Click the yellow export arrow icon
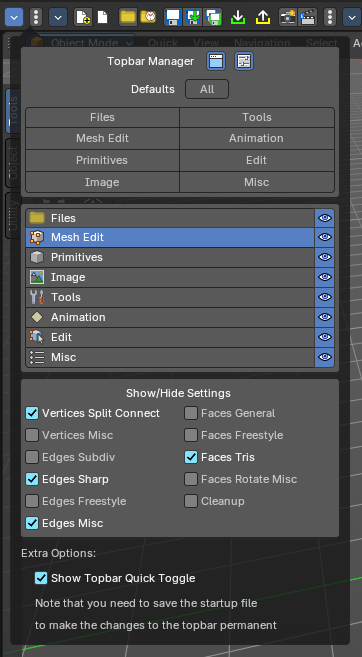Image resolution: width=362 pixels, height=657 pixels. (263, 17)
